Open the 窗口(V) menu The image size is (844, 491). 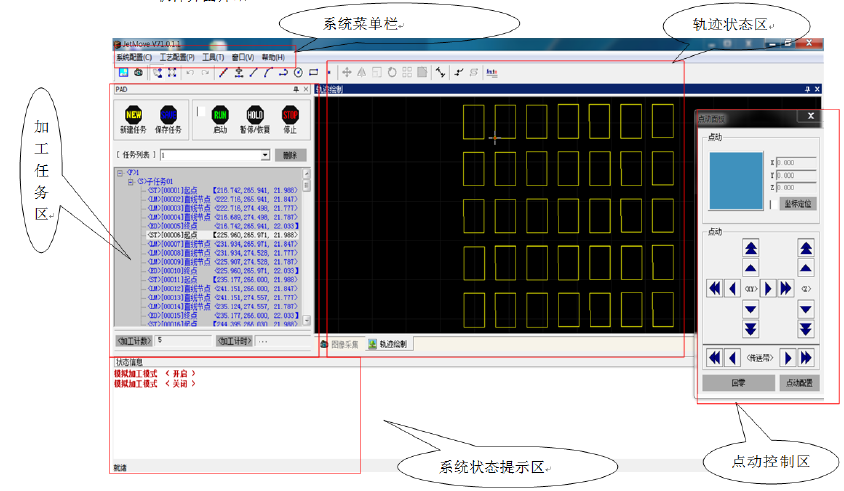click(x=243, y=57)
